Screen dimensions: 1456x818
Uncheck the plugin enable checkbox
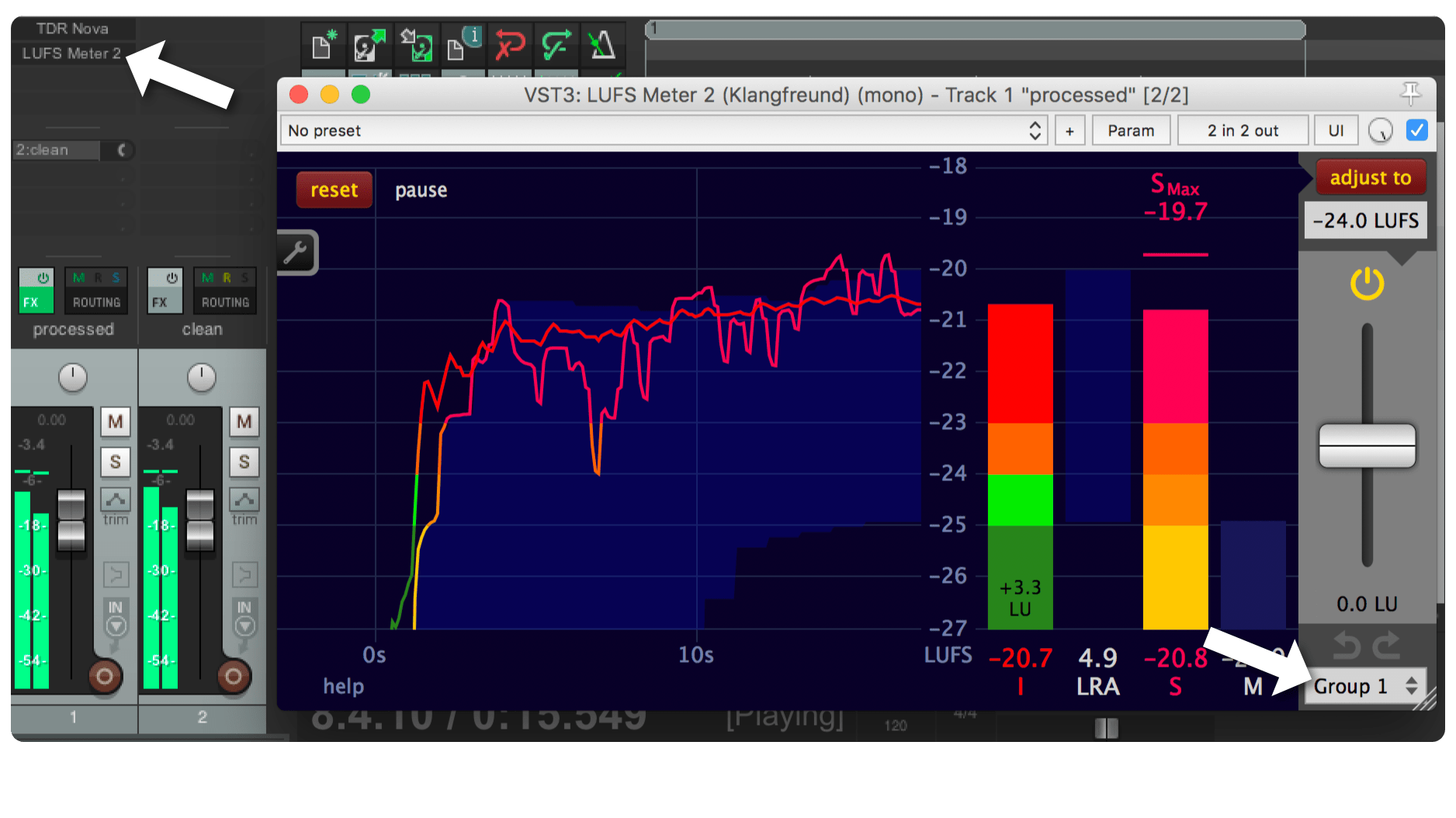[1416, 130]
